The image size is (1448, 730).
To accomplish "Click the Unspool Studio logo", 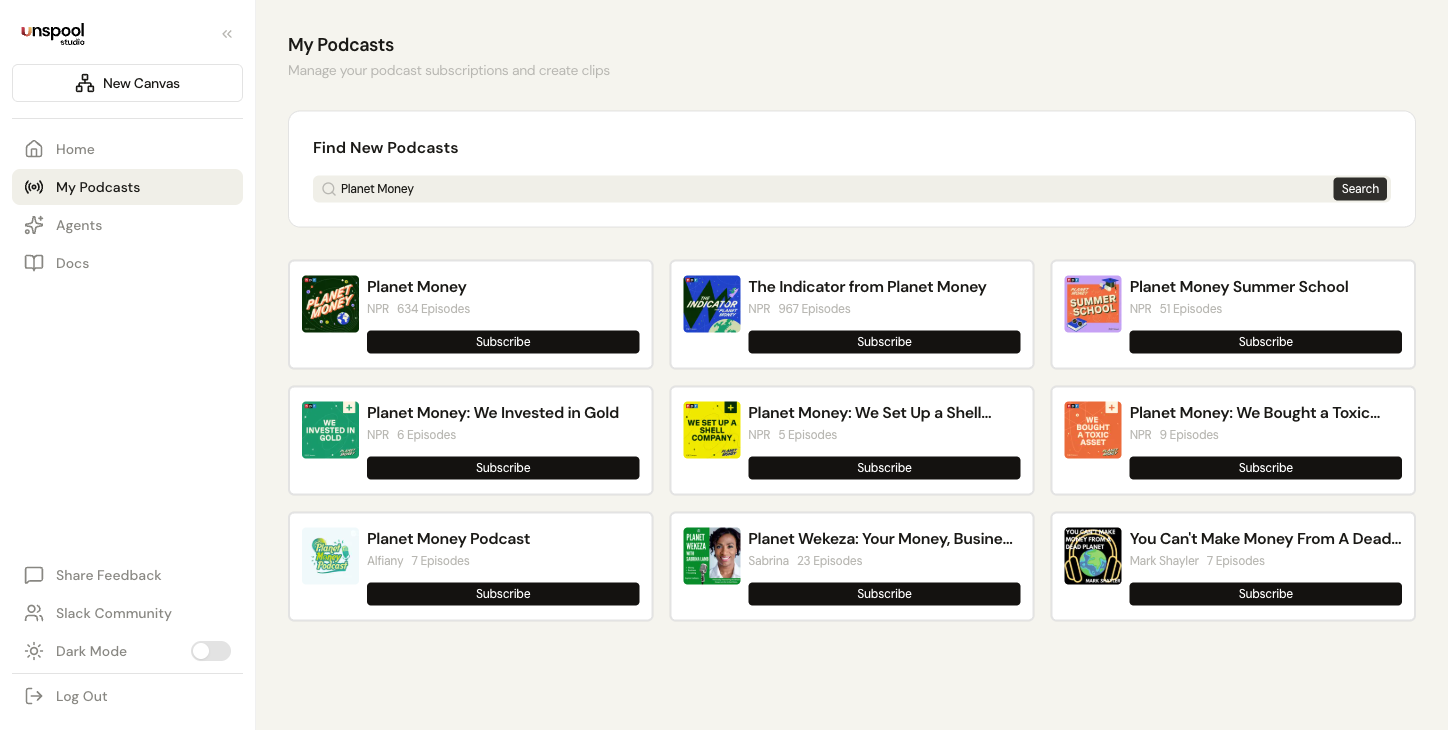I will tap(53, 33).
